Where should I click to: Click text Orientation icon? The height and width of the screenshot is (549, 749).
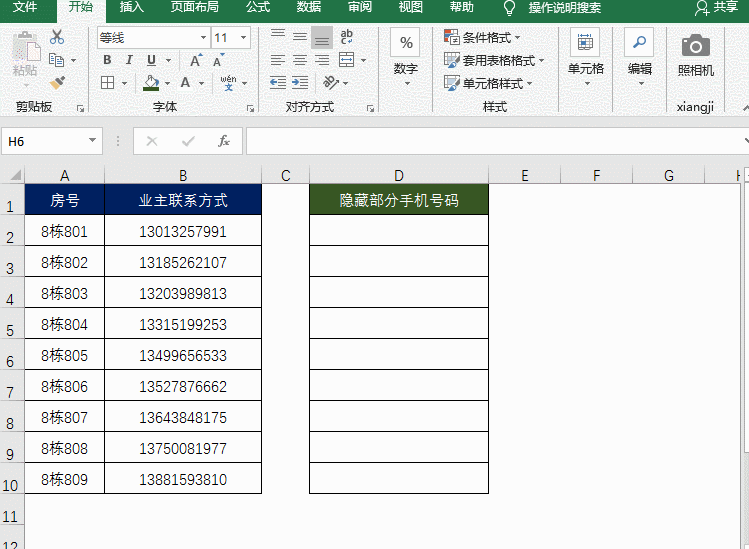(331, 83)
